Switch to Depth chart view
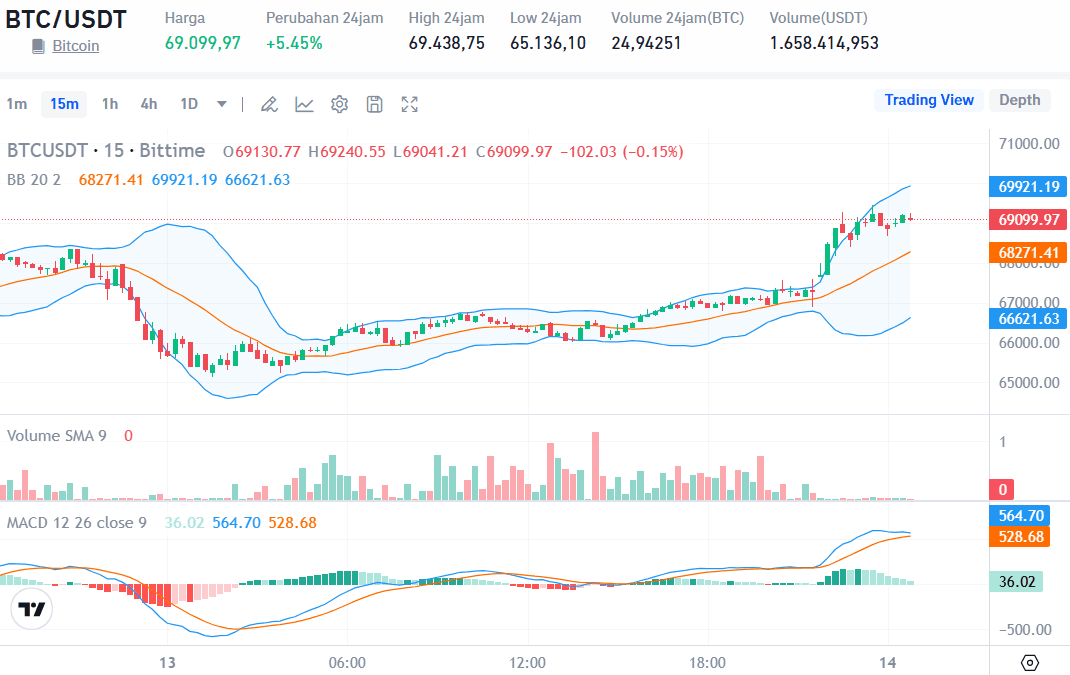This screenshot has width=1070, height=675. click(x=1019, y=100)
